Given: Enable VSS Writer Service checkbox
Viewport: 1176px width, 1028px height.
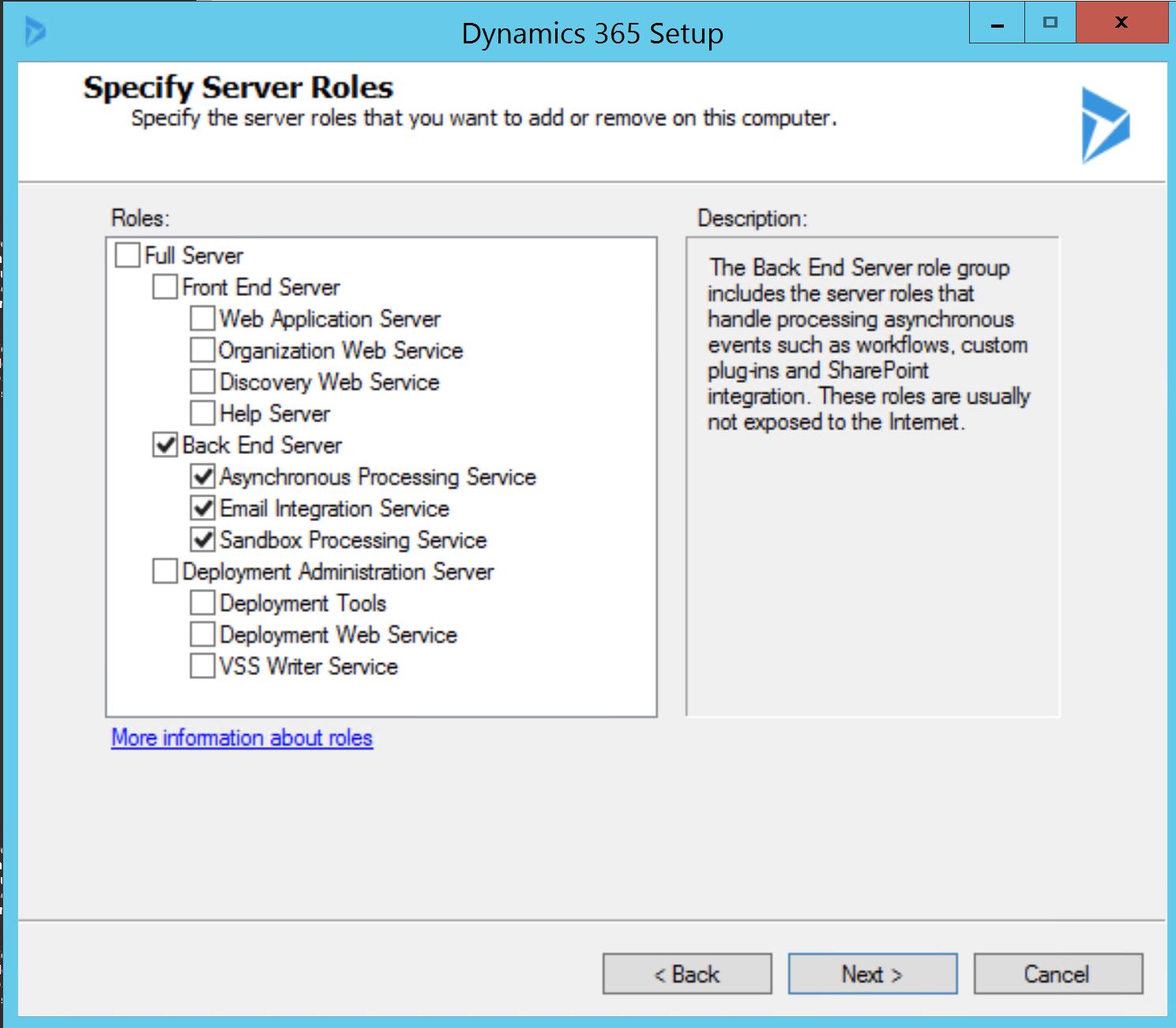Looking at the screenshot, I should [x=203, y=666].
